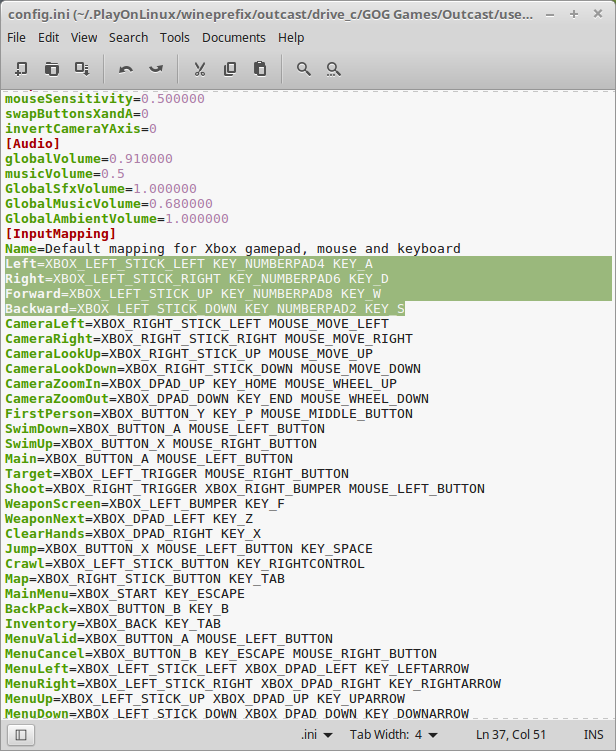Click the SwimDown= mapping line
The width and height of the screenshot is (616, 751).
coord(165,429)
